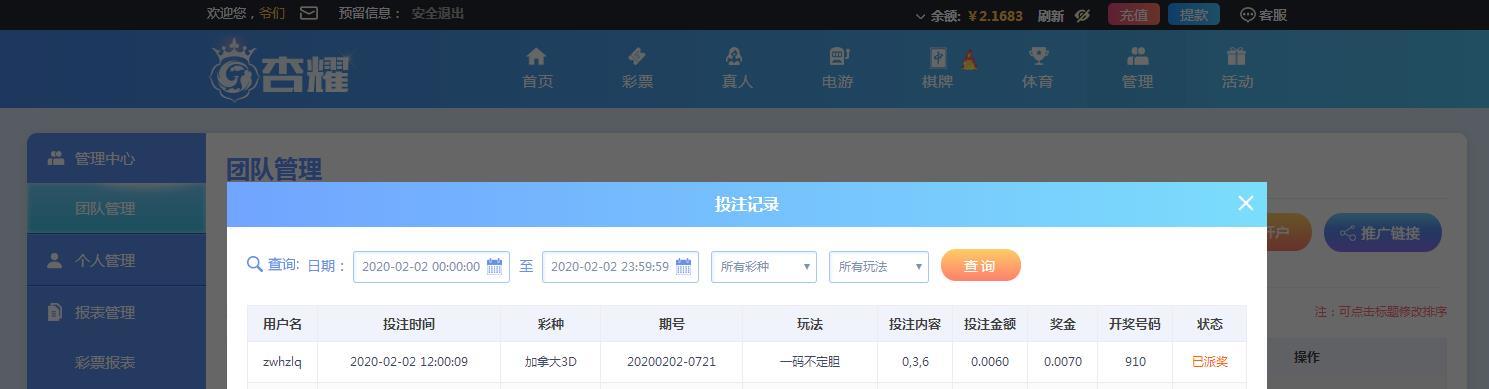Click the orange 查询 button
This screenshot has height=389, width=1489.
(x=980, y=266)
